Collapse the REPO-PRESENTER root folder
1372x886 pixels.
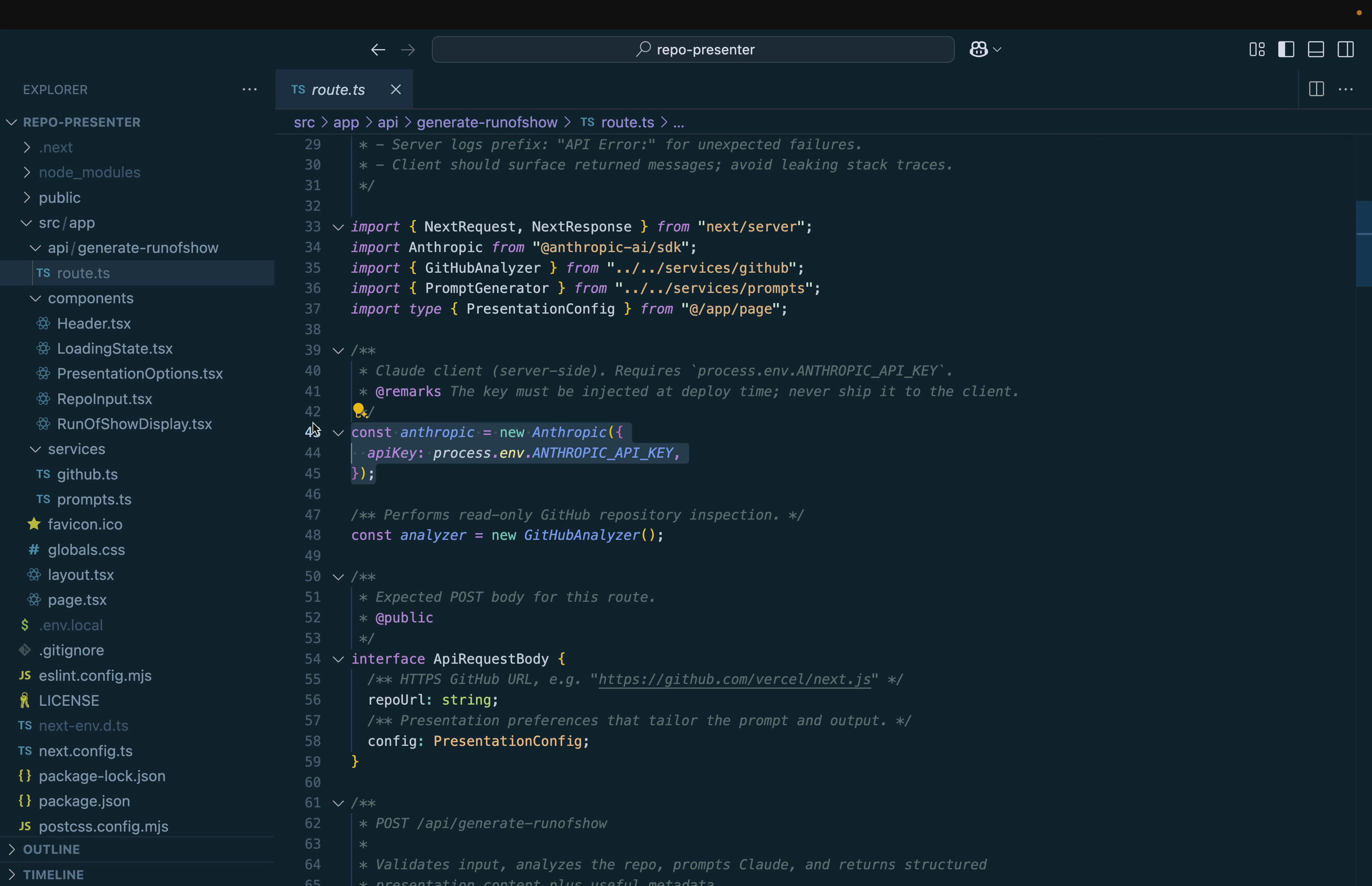(x=137, y=122)
